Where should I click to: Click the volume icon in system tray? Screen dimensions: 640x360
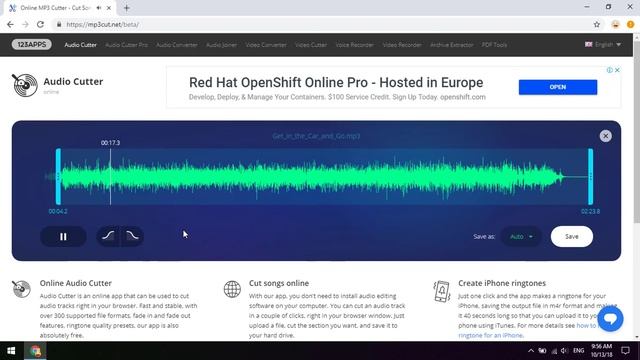[x=564, y=351]
